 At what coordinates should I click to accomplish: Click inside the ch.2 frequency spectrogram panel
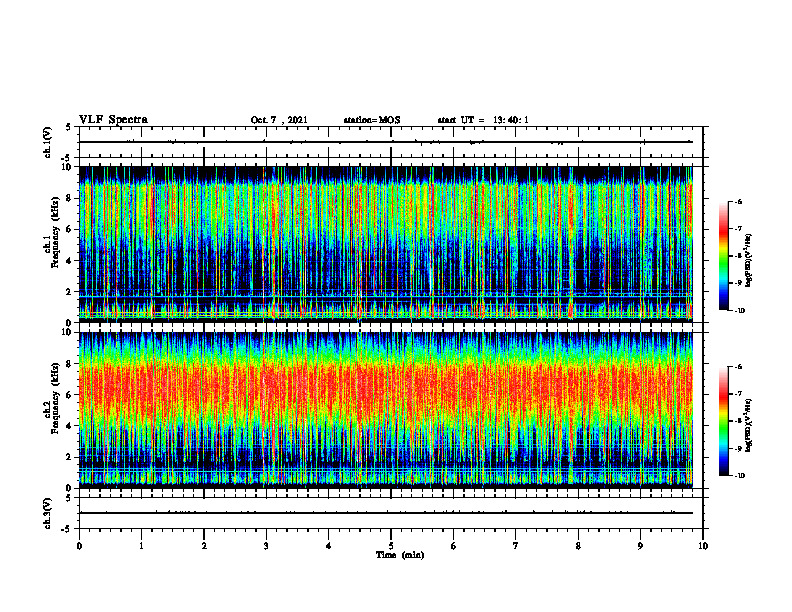pos(385,410)
